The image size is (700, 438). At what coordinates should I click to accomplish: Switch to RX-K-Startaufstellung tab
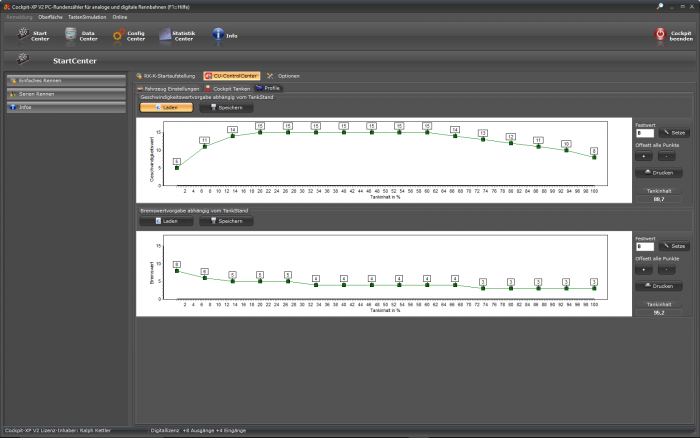coord(167,76)
